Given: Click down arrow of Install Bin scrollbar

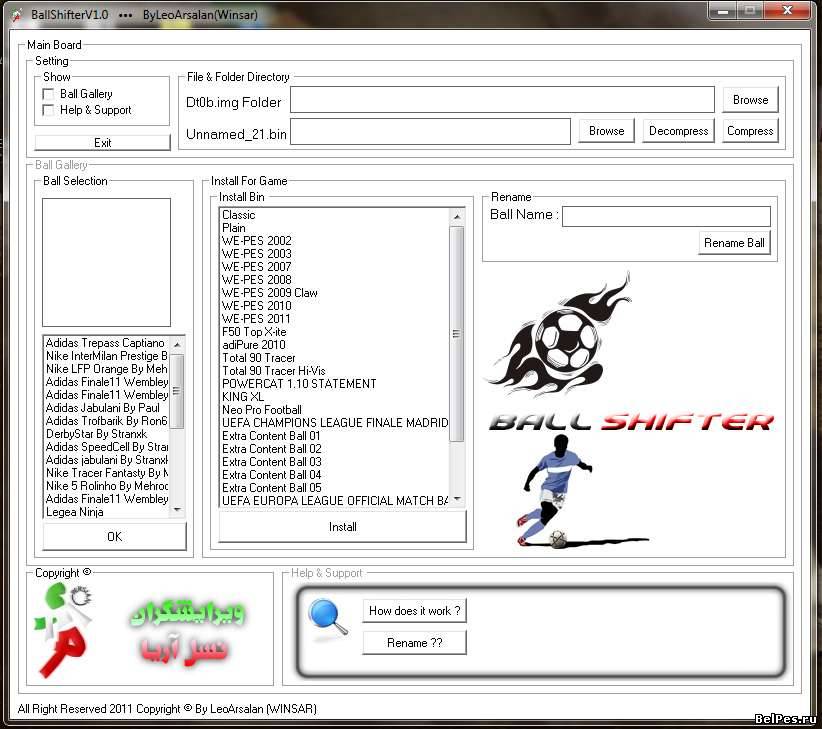Looking at the screenshot, I should pos(457,499).
